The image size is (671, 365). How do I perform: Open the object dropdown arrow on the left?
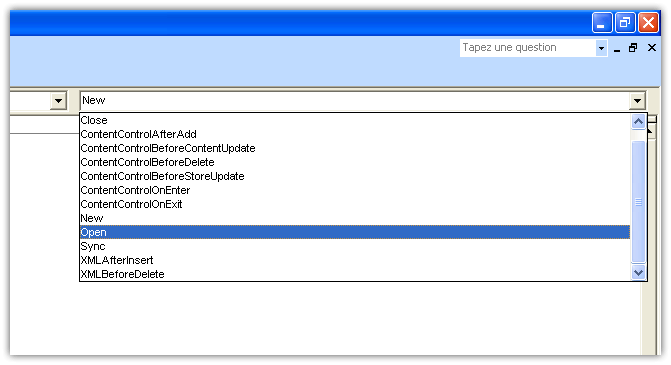(58, 101)
